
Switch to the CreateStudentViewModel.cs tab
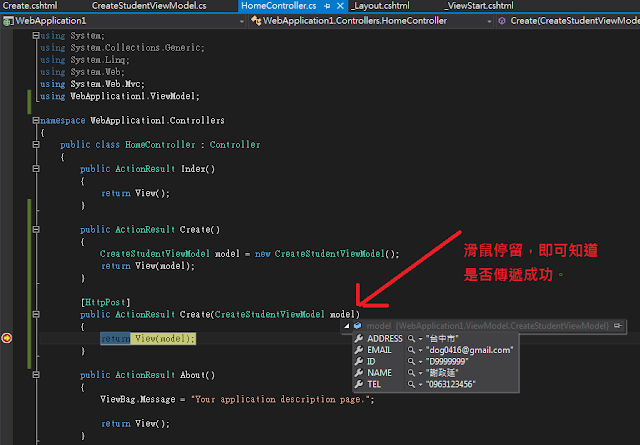tap(149, 6)
